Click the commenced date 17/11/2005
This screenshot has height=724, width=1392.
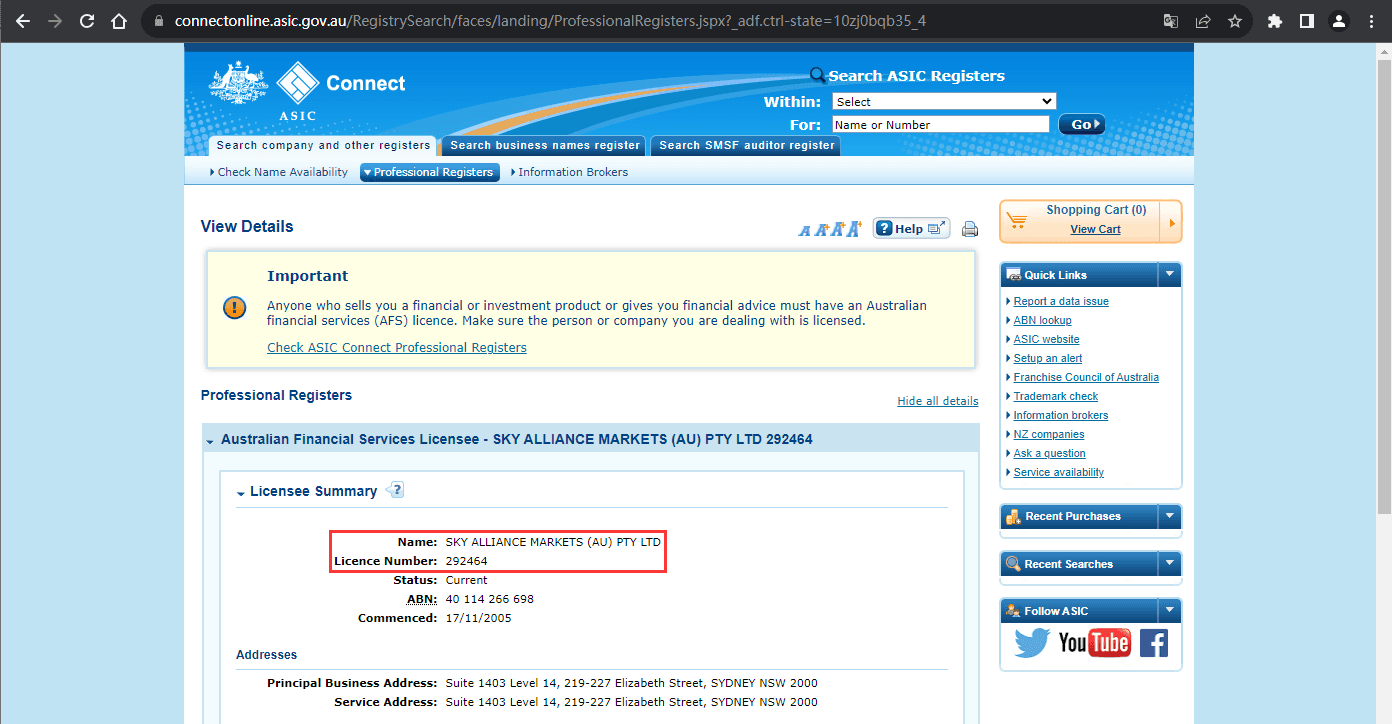[478, 618]
